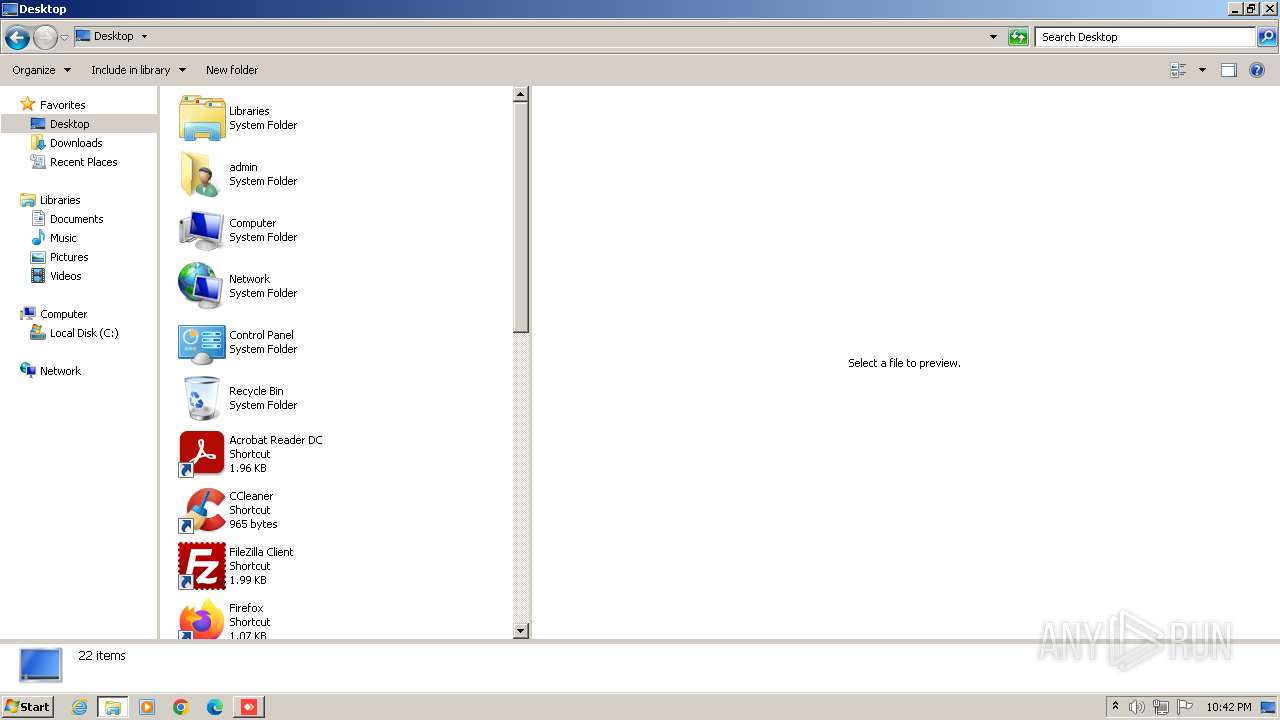Open the address bar history dropdown
This screenshot has height=720, width=1280.
[993, 37]
